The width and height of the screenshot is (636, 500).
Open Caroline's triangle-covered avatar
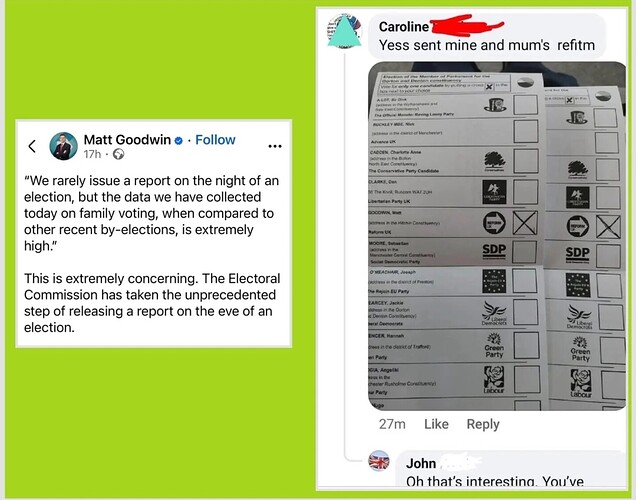(344, 32)
